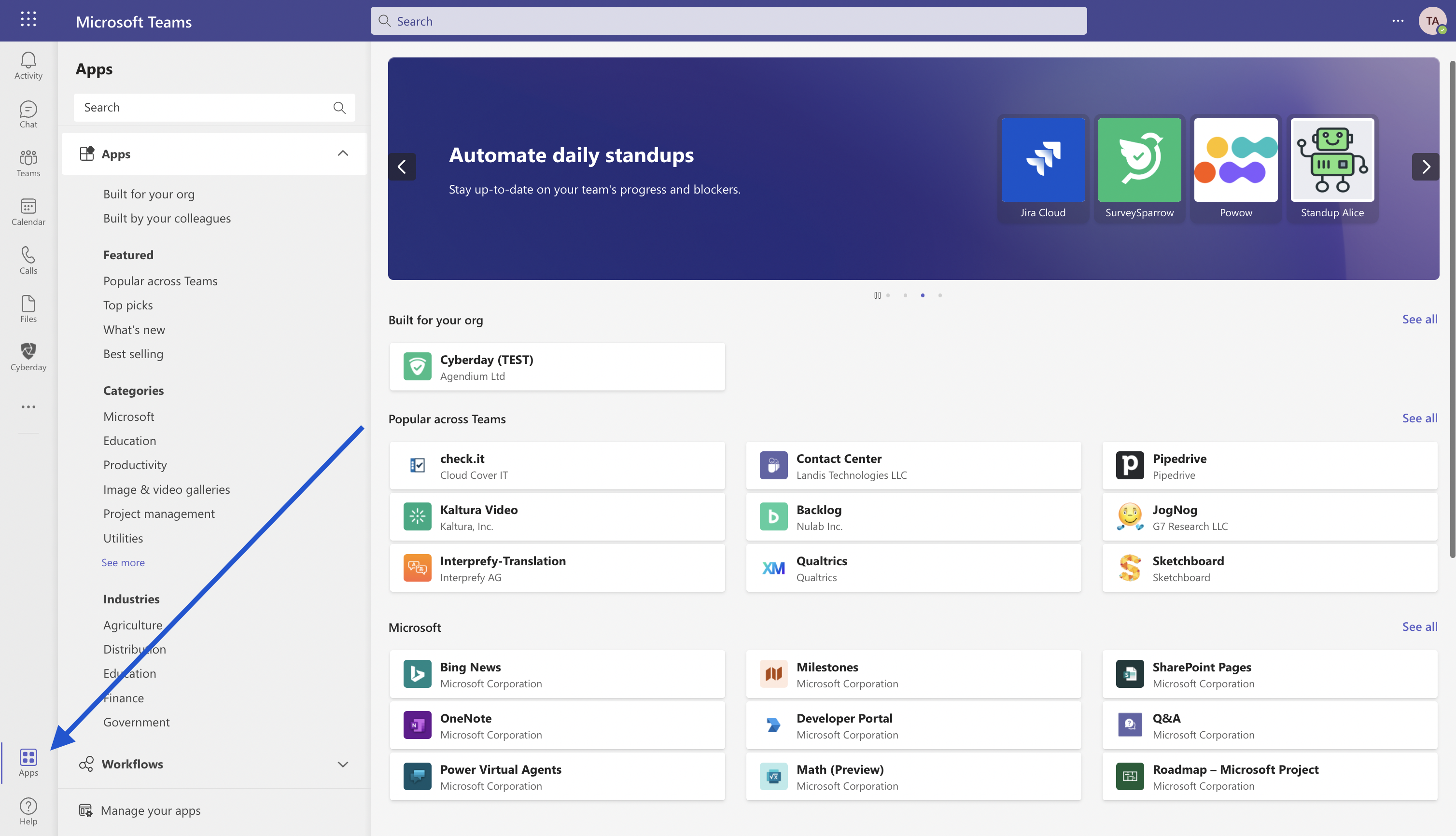This screenshot has height=836, width=1456.
Task: Click See more under Categories
Action: [123, 562]
